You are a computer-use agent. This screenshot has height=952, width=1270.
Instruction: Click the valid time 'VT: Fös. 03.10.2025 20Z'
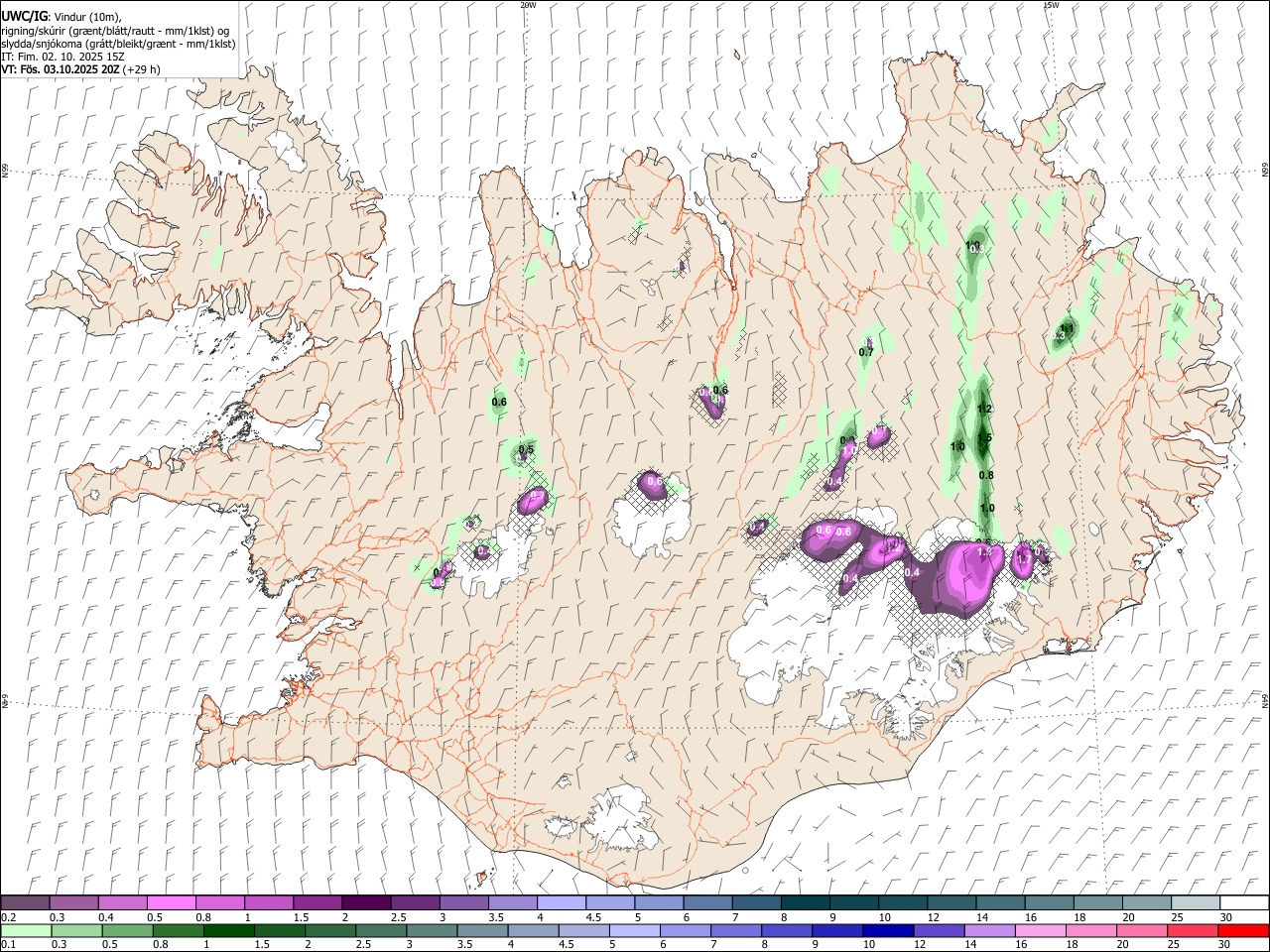point(61,69)
